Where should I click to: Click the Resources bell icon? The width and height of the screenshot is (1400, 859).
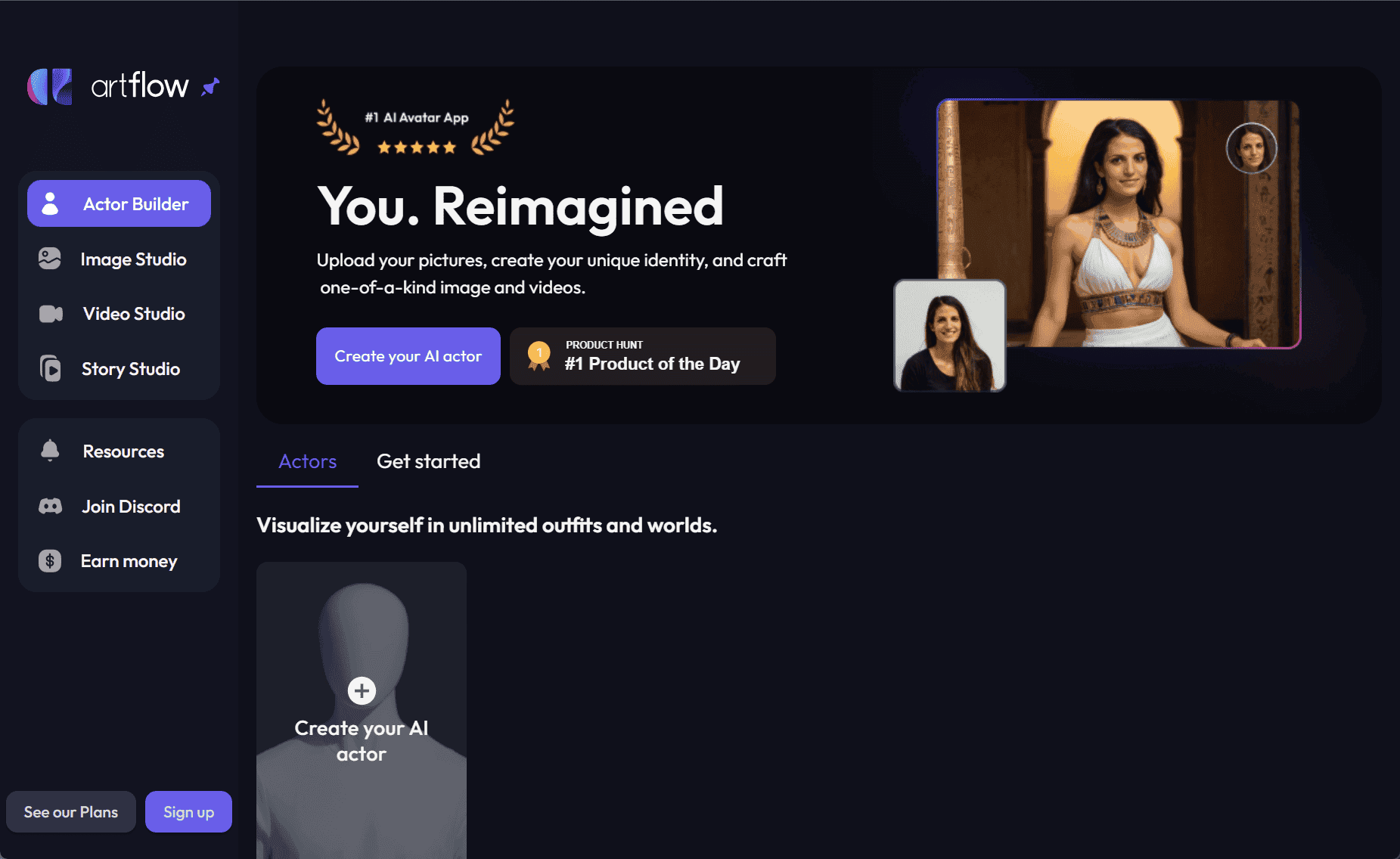click(x=50, y=451)
